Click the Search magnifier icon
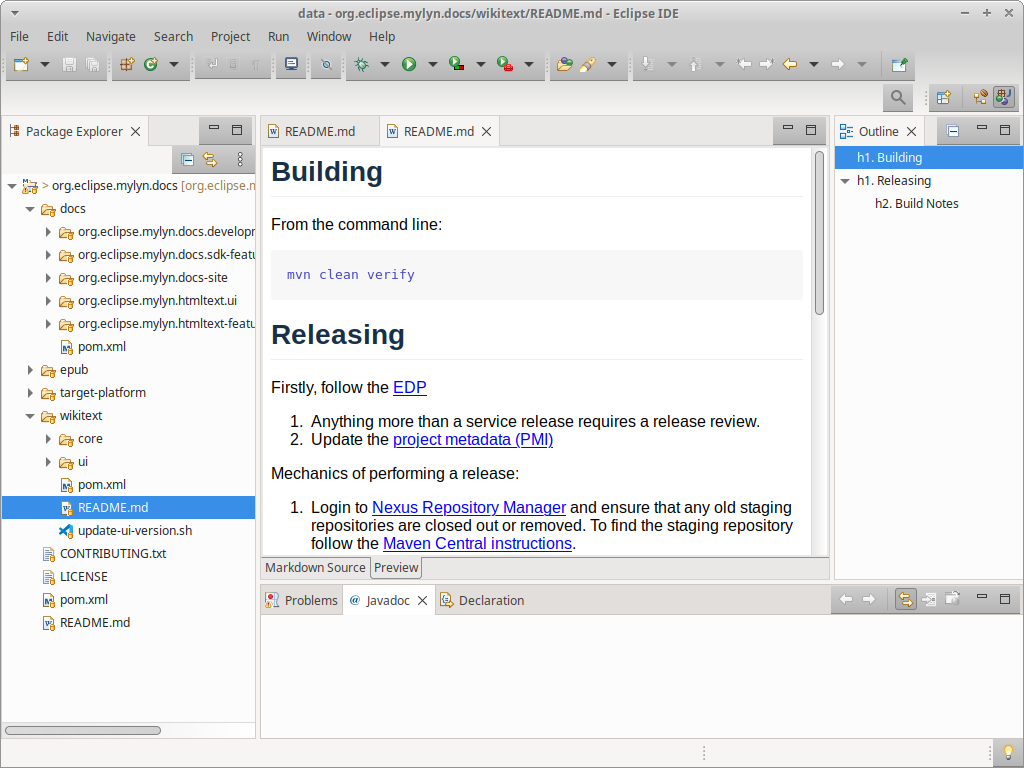Viewport: 1024px width, 768px height. click(898, 98)
